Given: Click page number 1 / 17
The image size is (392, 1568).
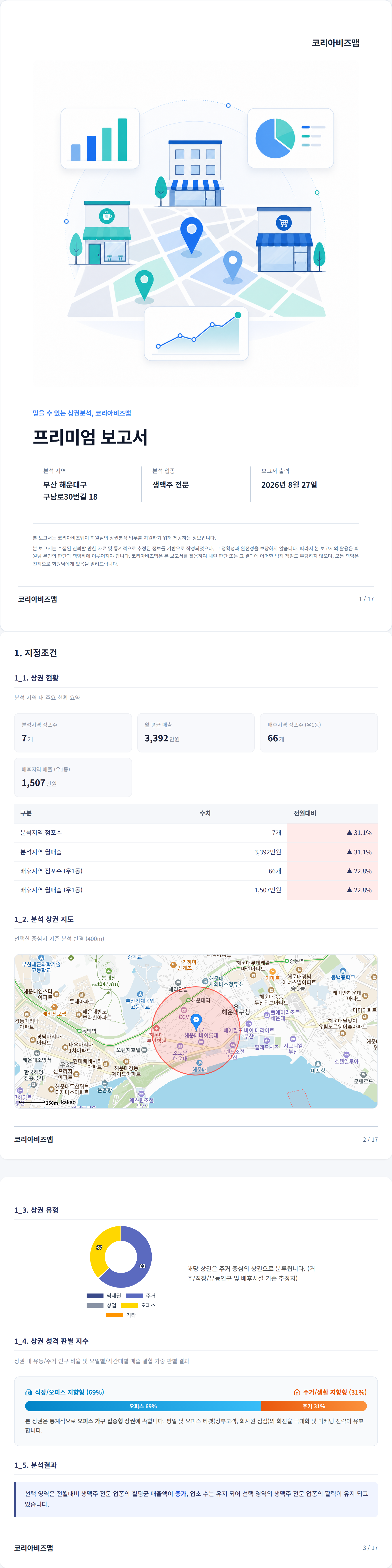Looking at the screenshot, I should [366, 599].
